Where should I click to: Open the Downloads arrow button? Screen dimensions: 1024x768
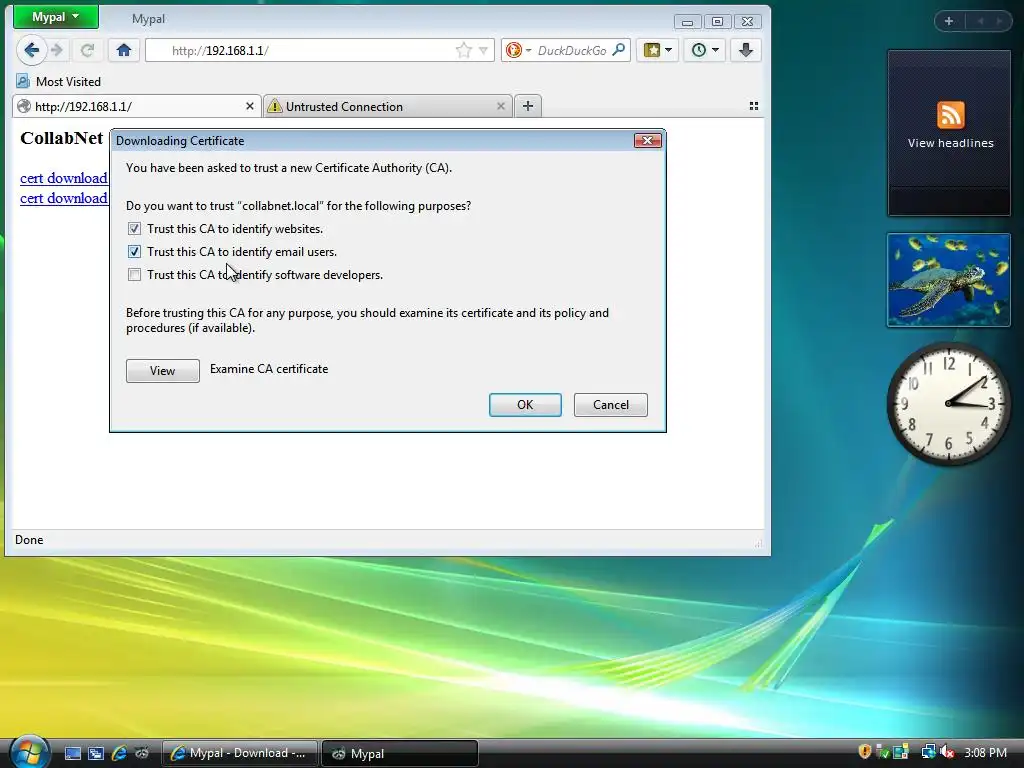point(745,50)
